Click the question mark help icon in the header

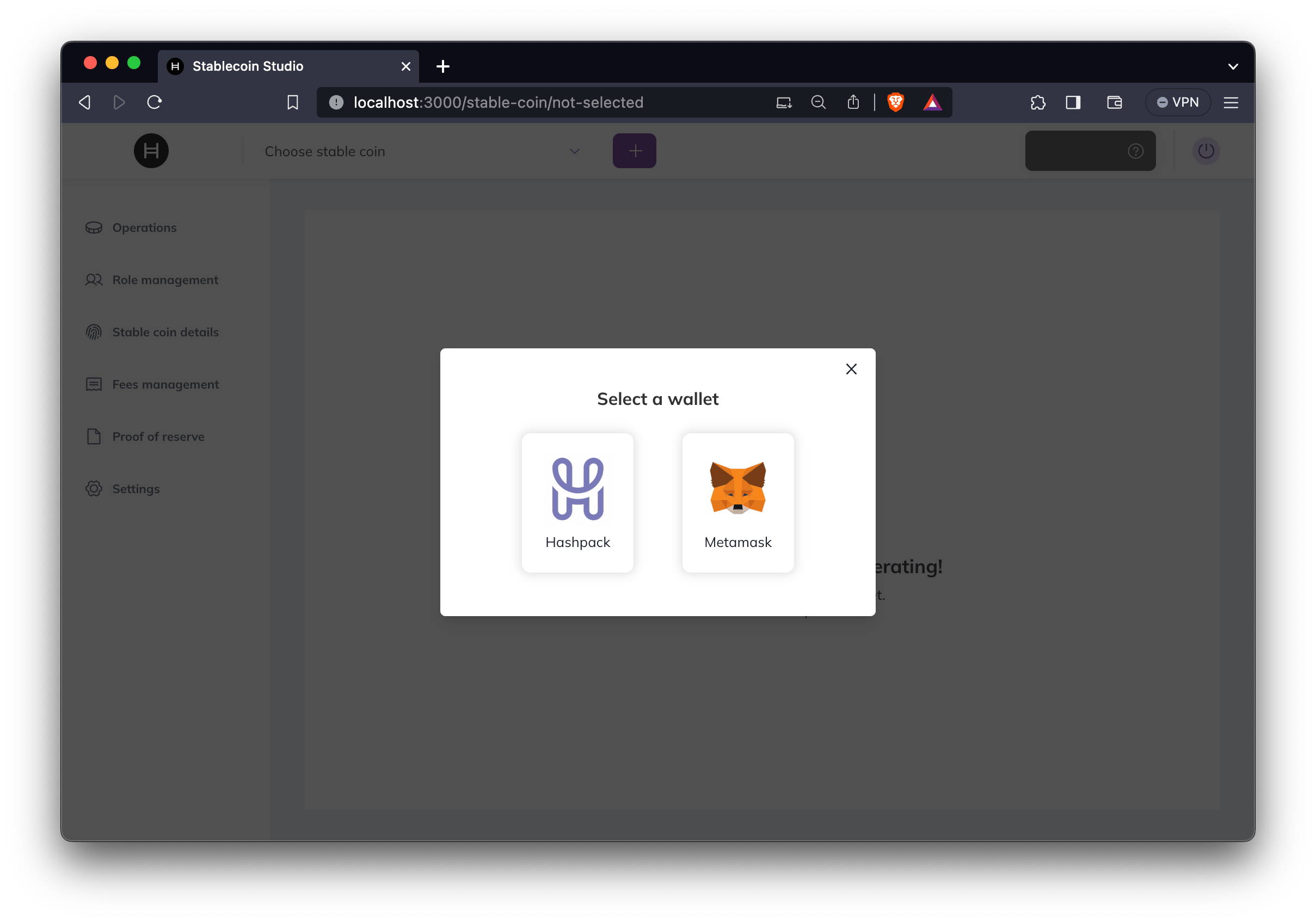click(x=1135, y=151)
